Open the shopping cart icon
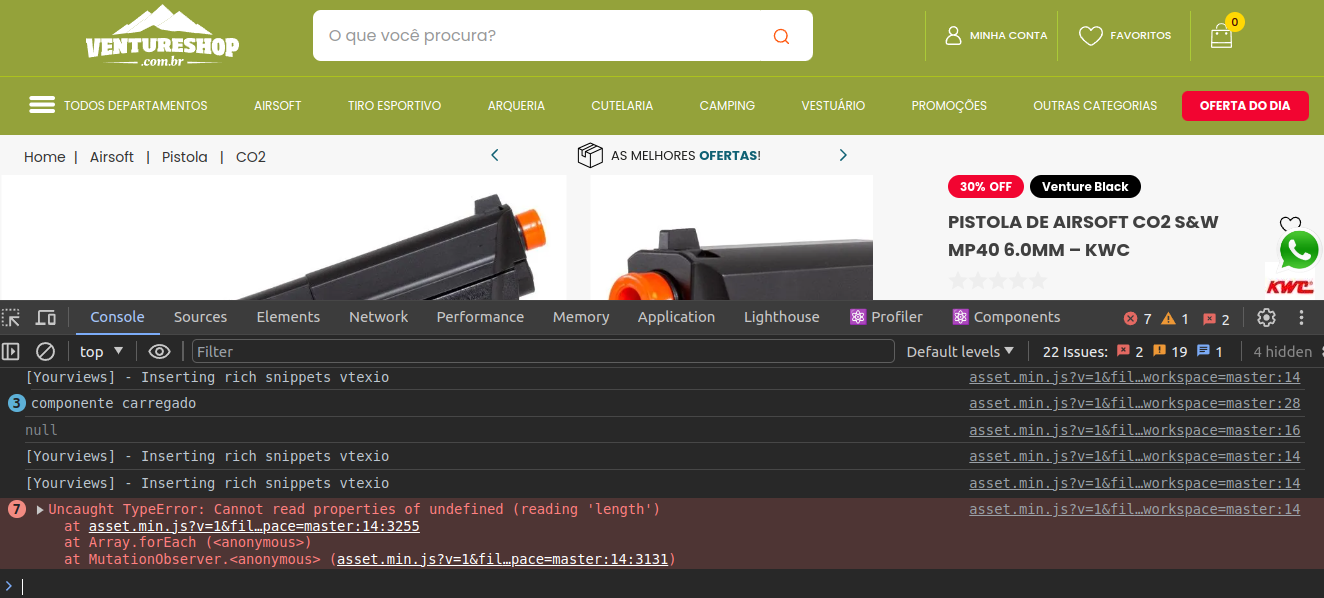 click(1221, 36)
